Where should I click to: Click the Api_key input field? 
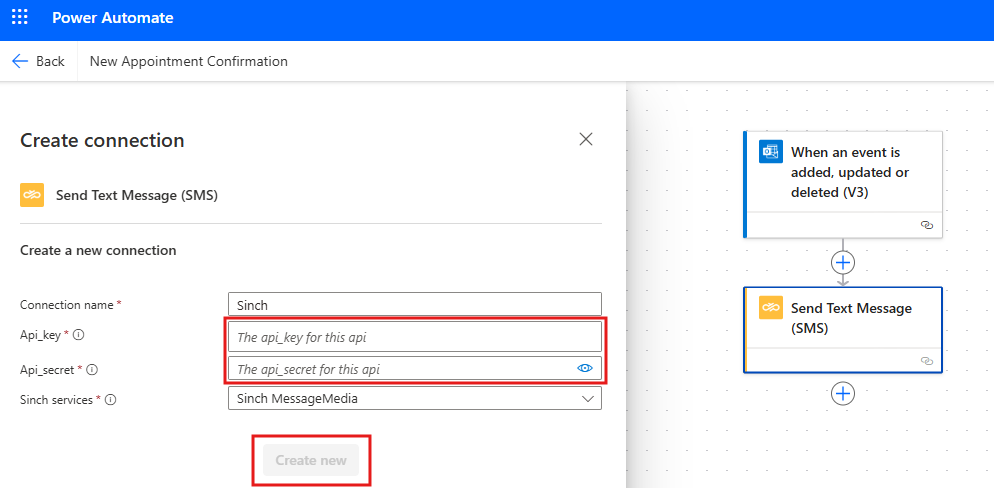coord(415,337)
